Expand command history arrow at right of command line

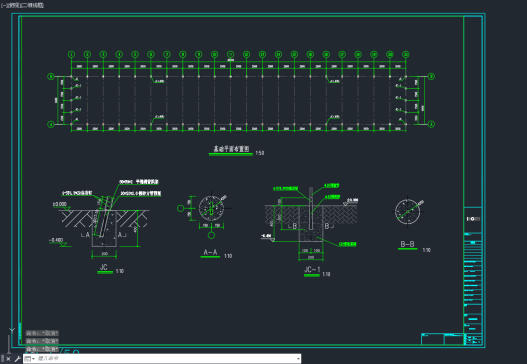coord(298,359)
